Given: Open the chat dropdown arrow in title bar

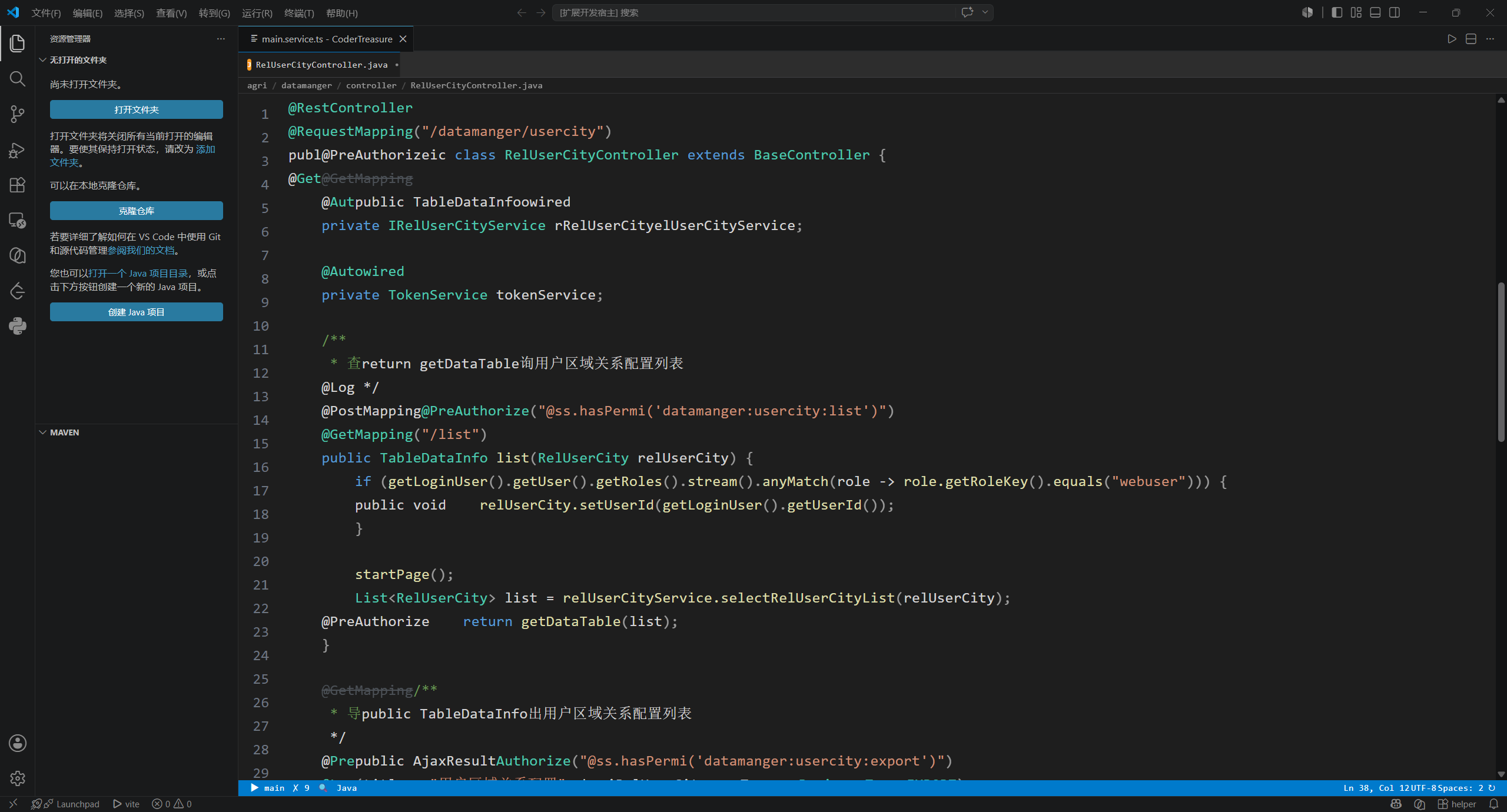Looking at the screenshot, I should click(985, 12).
